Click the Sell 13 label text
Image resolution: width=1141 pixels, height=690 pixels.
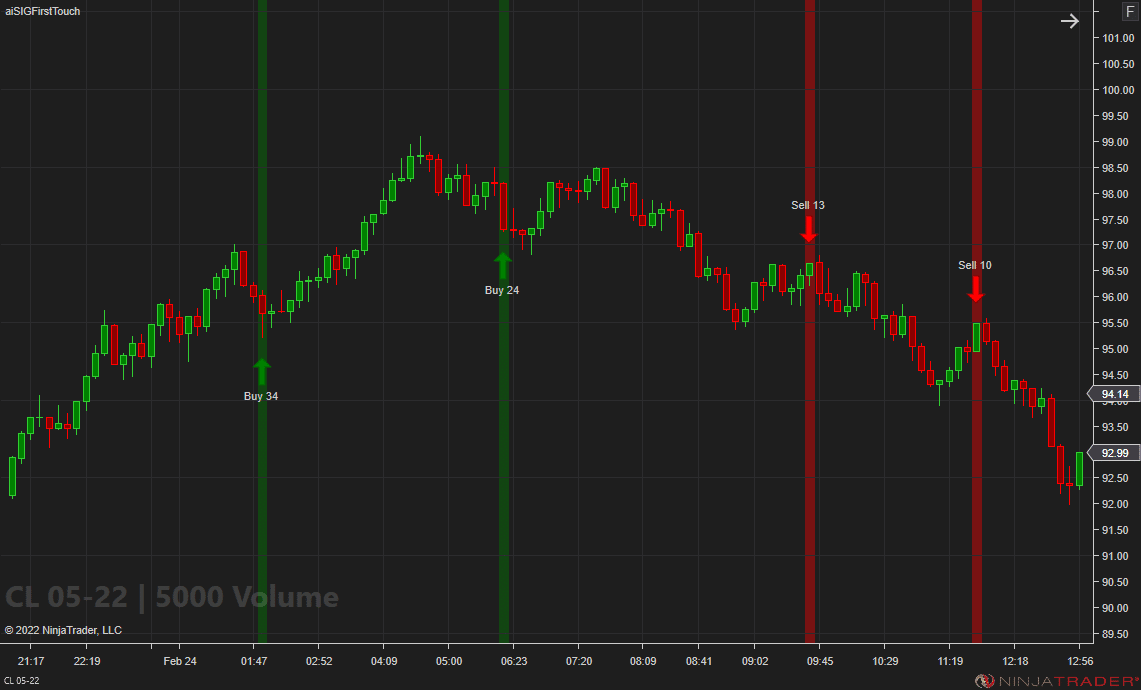pos(808,205)
